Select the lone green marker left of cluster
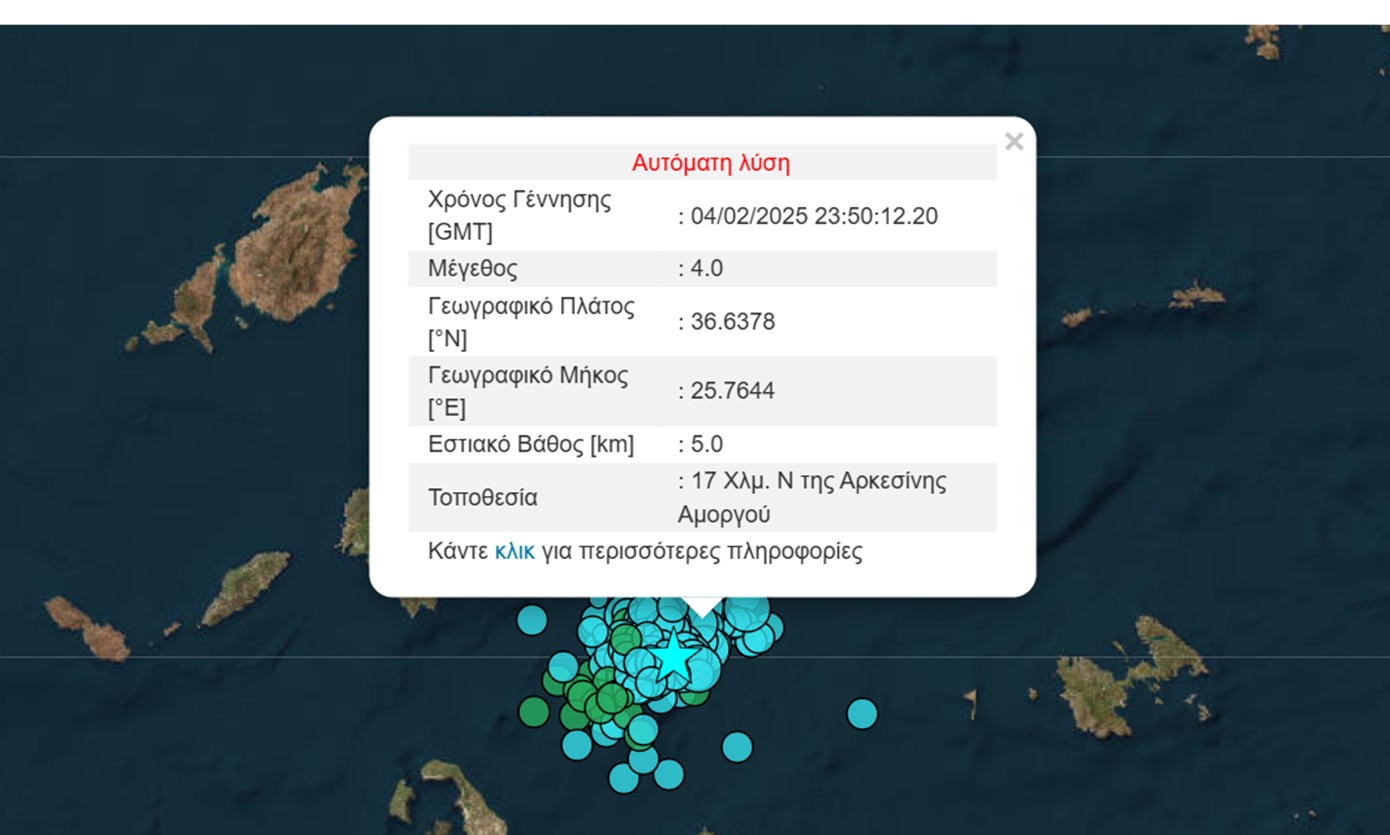This screenshot has height=835, width=1390. click(534, 712)
